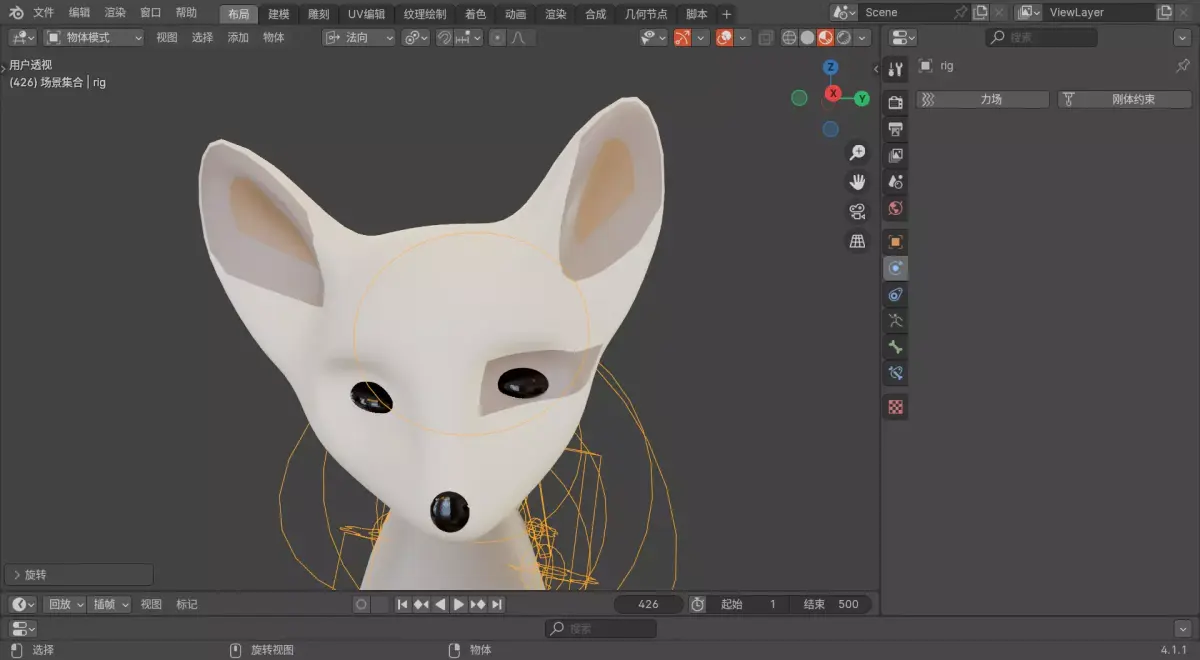
Task: Click the Y axis on navigation gizmo
Action: (862, 99)
